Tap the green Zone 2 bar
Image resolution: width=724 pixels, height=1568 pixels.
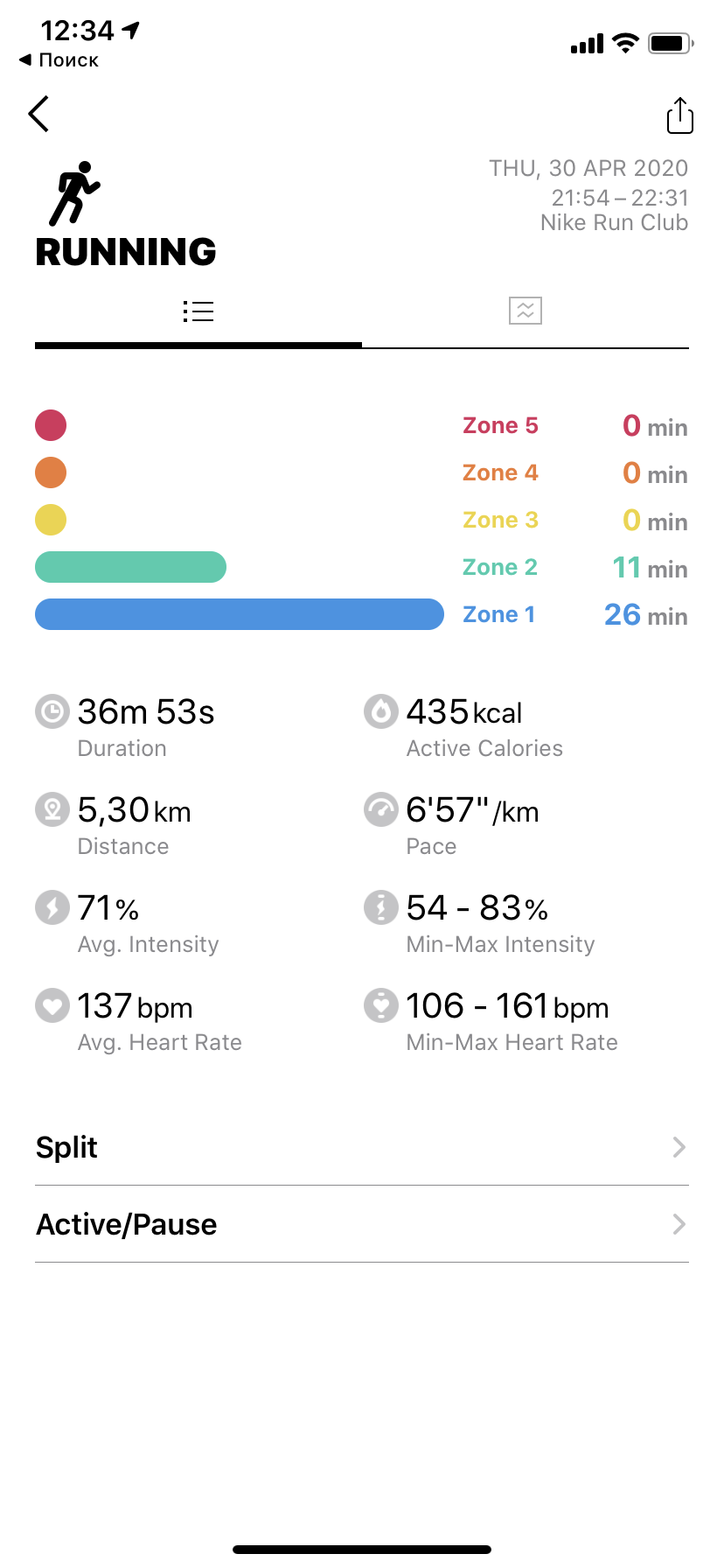point(130,567)
